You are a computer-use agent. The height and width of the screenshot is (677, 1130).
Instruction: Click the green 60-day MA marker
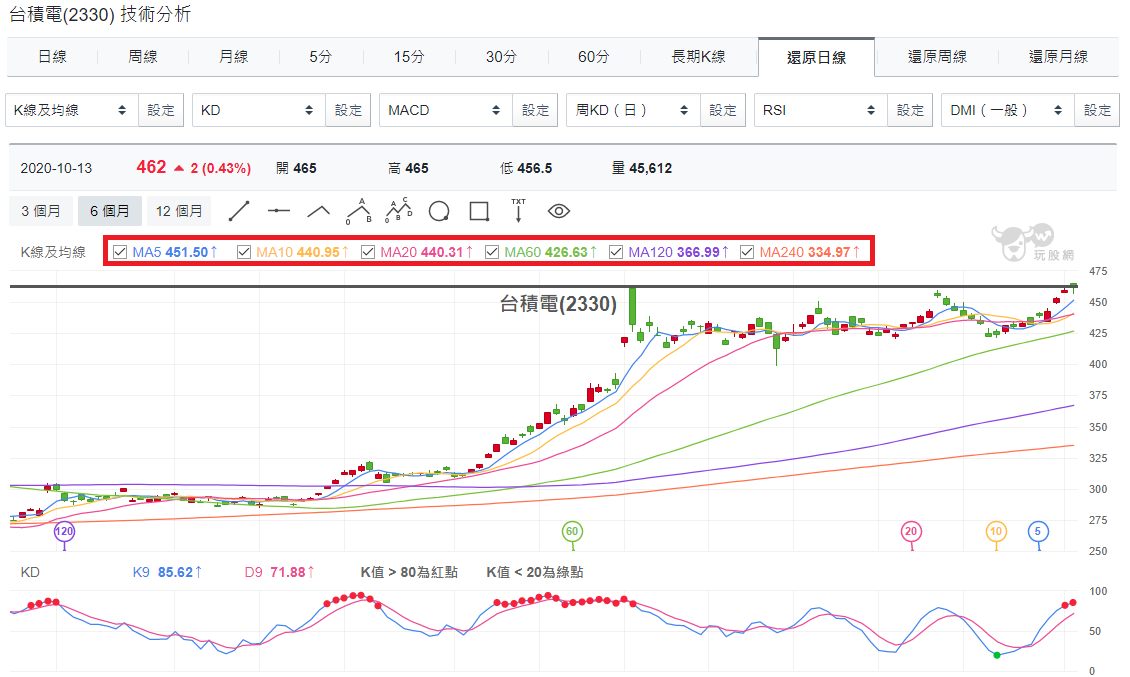(572, 532)
